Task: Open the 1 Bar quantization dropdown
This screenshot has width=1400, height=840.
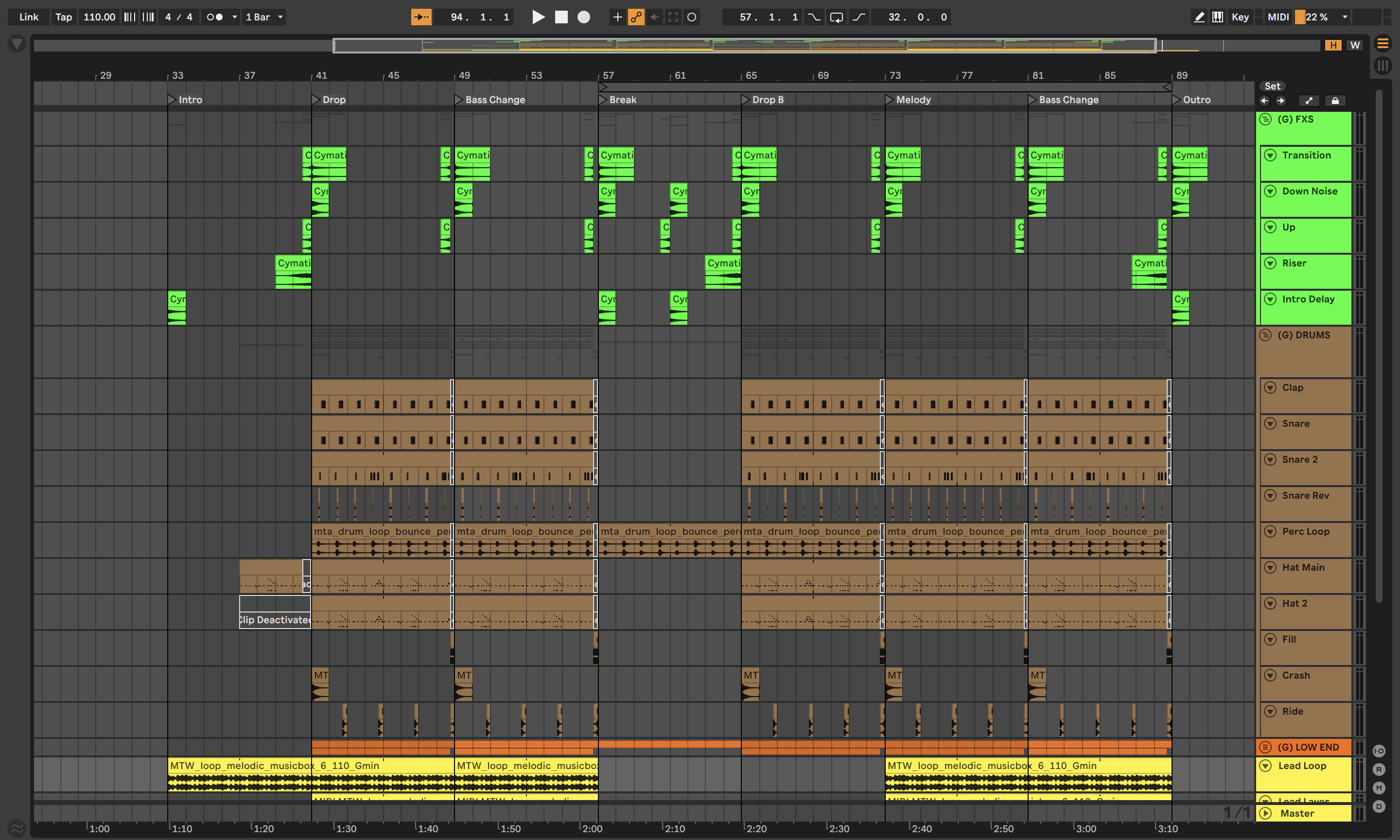Action: (264, 17)
